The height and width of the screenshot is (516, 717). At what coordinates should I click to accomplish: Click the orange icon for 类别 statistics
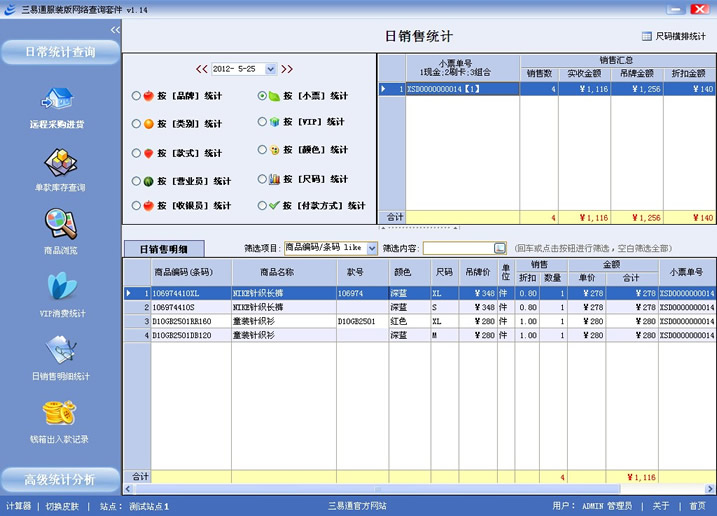[149, 124]
